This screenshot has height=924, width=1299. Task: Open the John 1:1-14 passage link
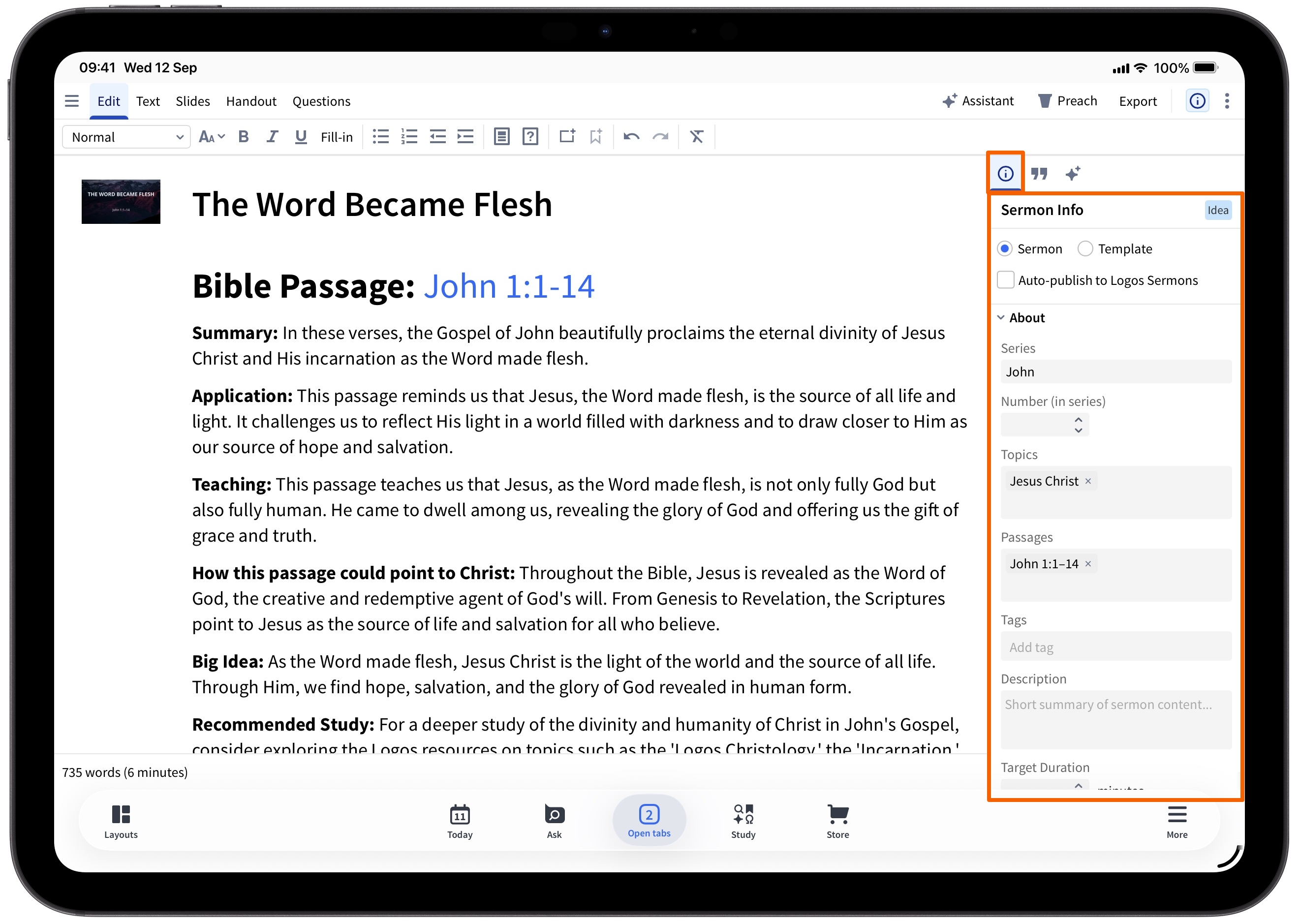[509, 286]
